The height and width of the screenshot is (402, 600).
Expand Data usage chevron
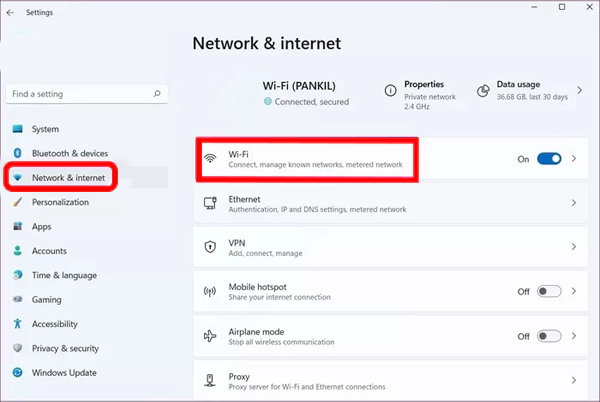(580, 90)
